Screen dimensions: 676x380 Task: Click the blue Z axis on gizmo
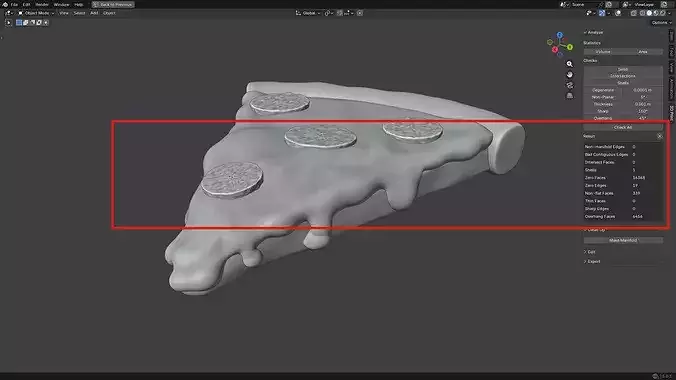(x=560, y=35)
